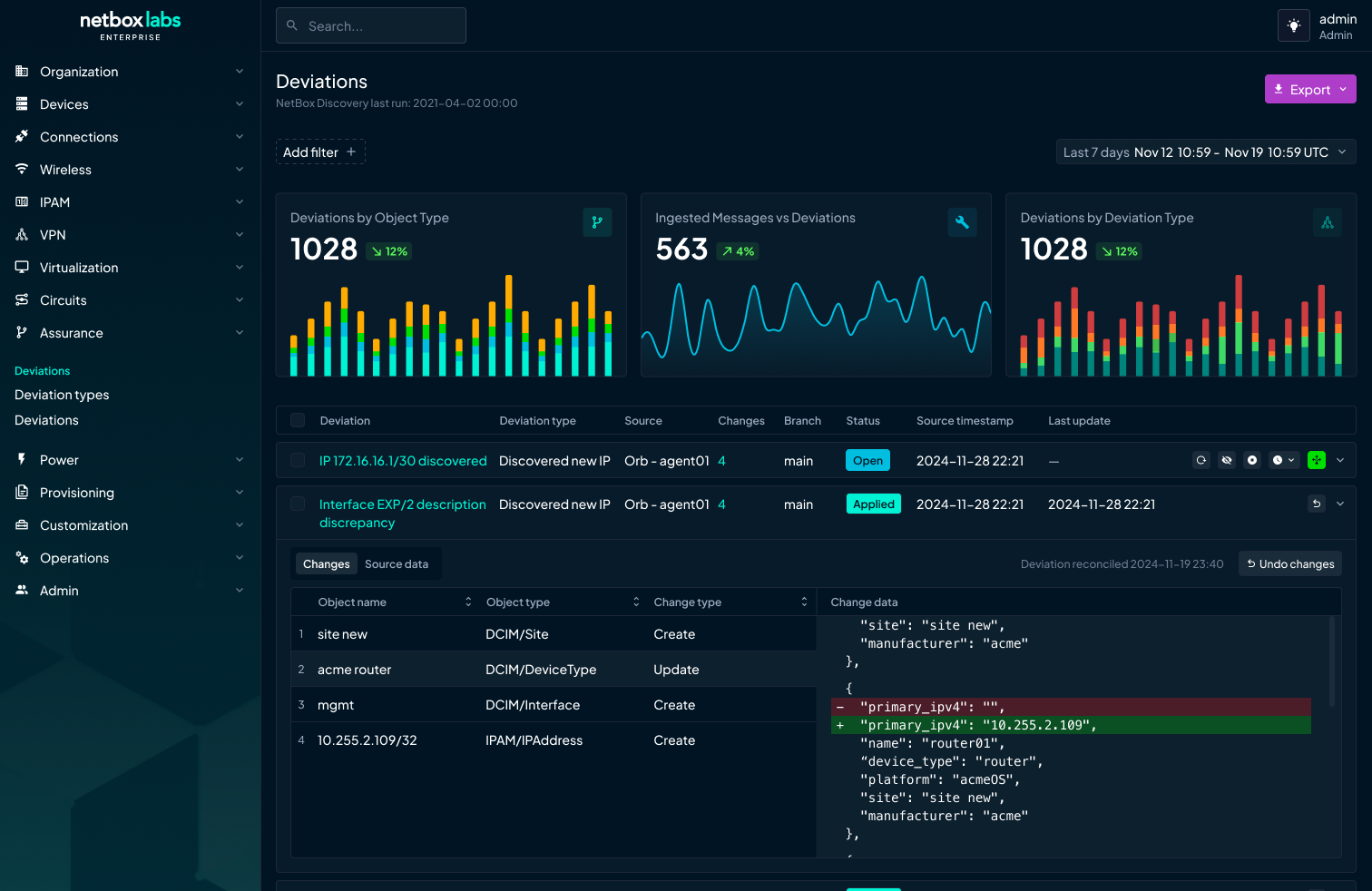Open snooze clock dropdown on IP 172.16.16.1/30 row
1372x891 pixels.
pos(1284,461)
